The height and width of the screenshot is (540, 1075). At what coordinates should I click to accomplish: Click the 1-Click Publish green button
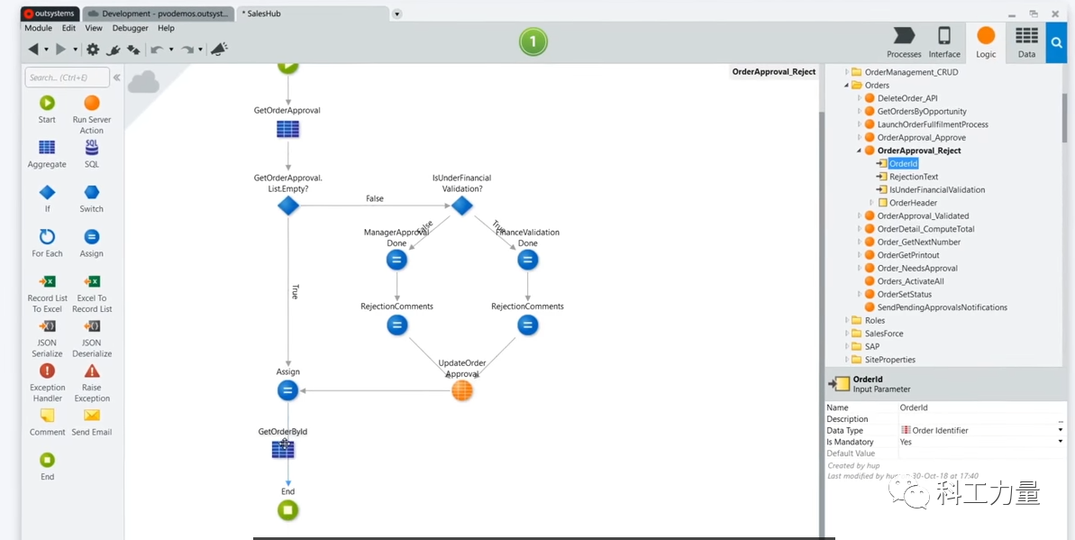point(533,42)
